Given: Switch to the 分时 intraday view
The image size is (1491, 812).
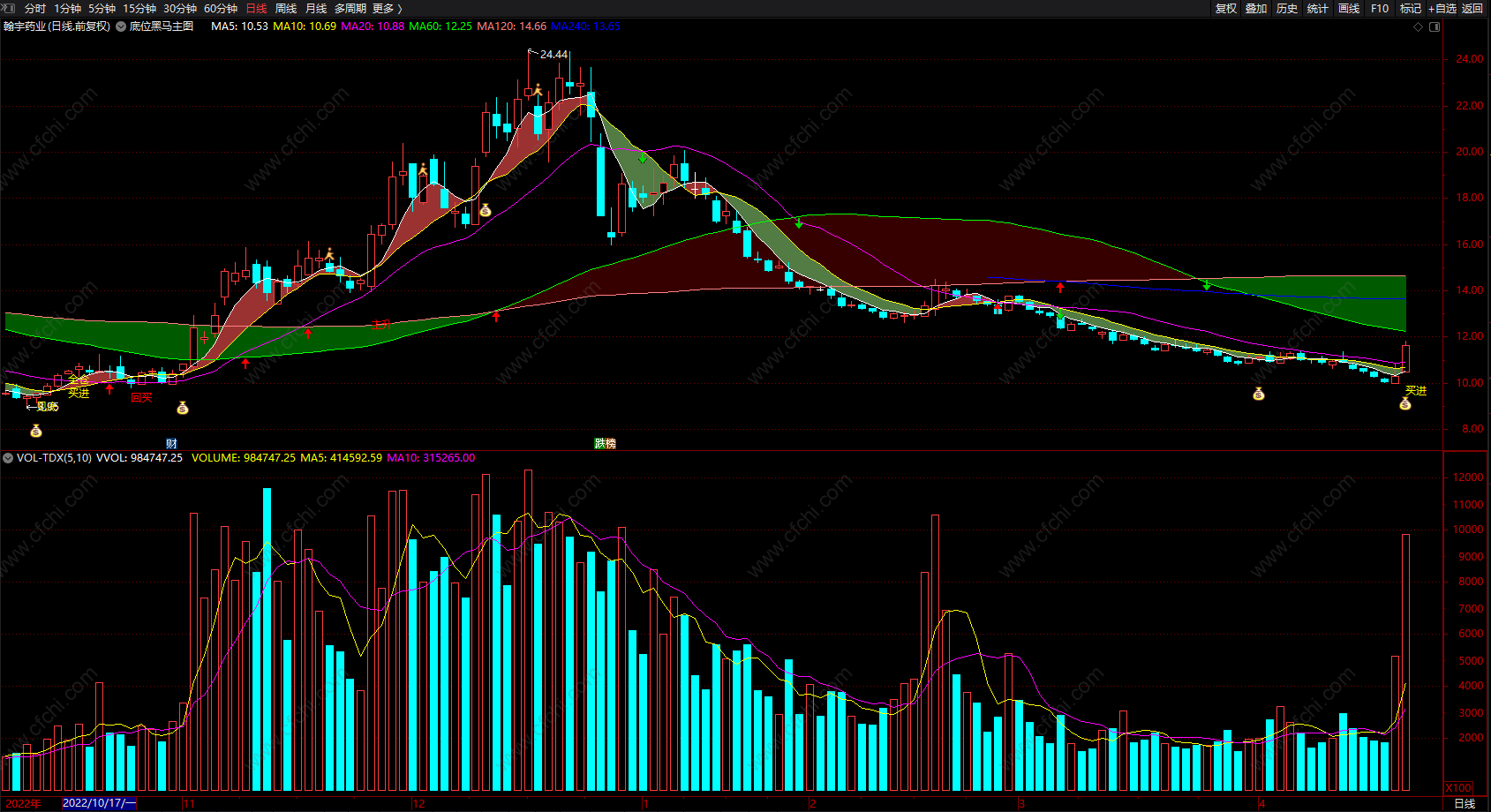Looking at the screenshot, I should click(x=35, y=8).
